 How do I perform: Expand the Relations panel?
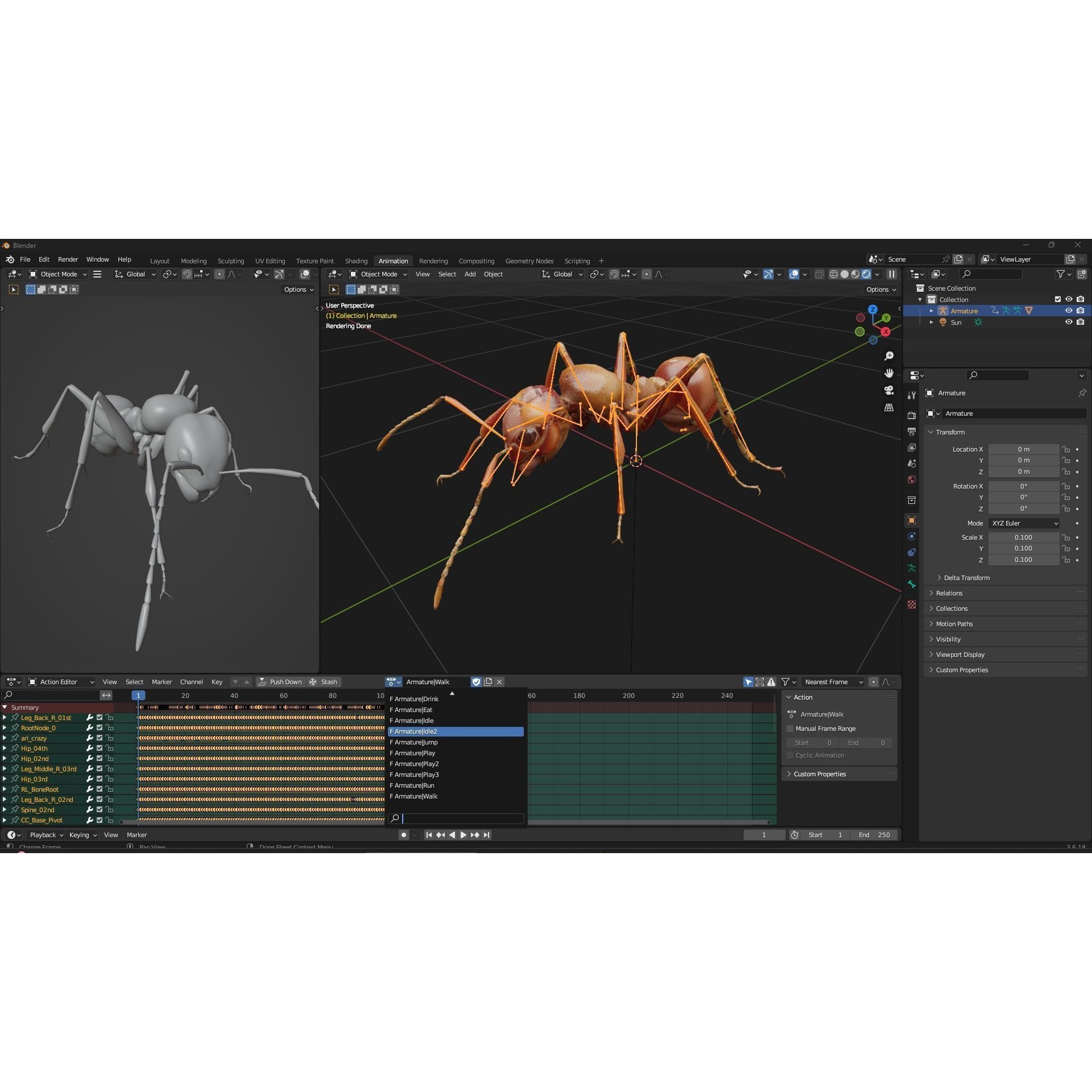click(x=949, y=593)
